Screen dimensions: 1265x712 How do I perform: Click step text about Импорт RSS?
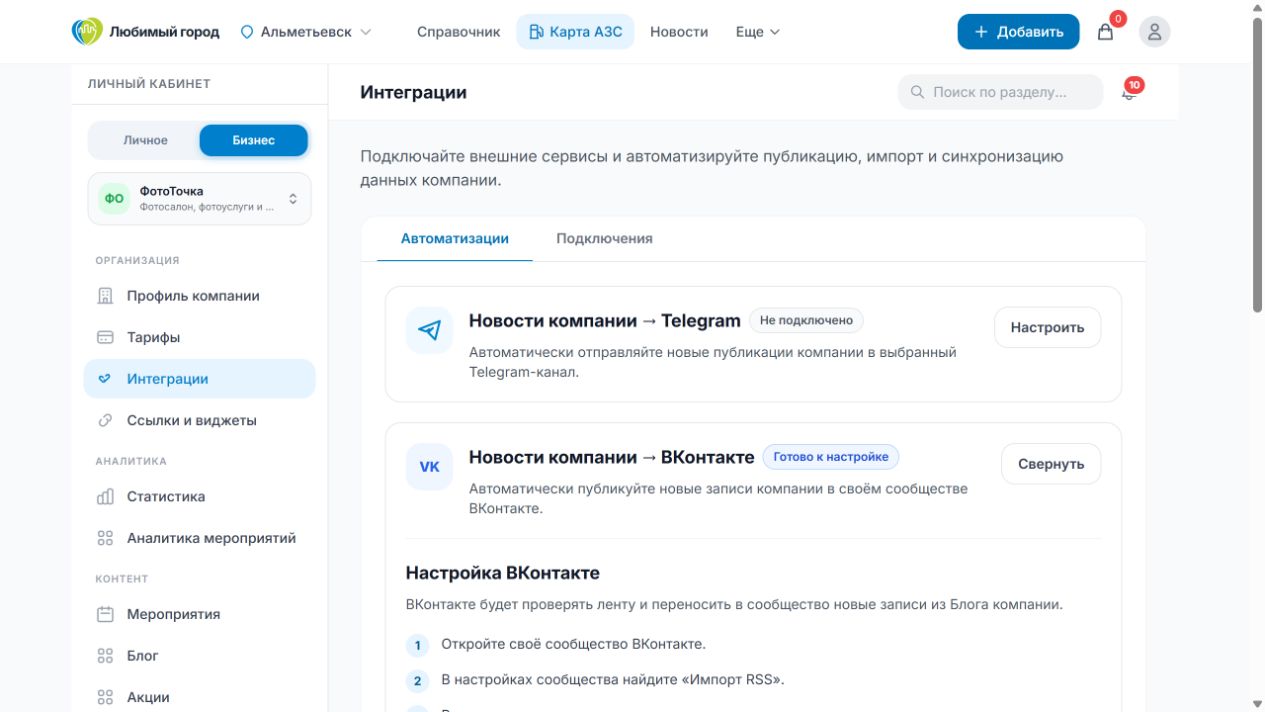[613, 680]
